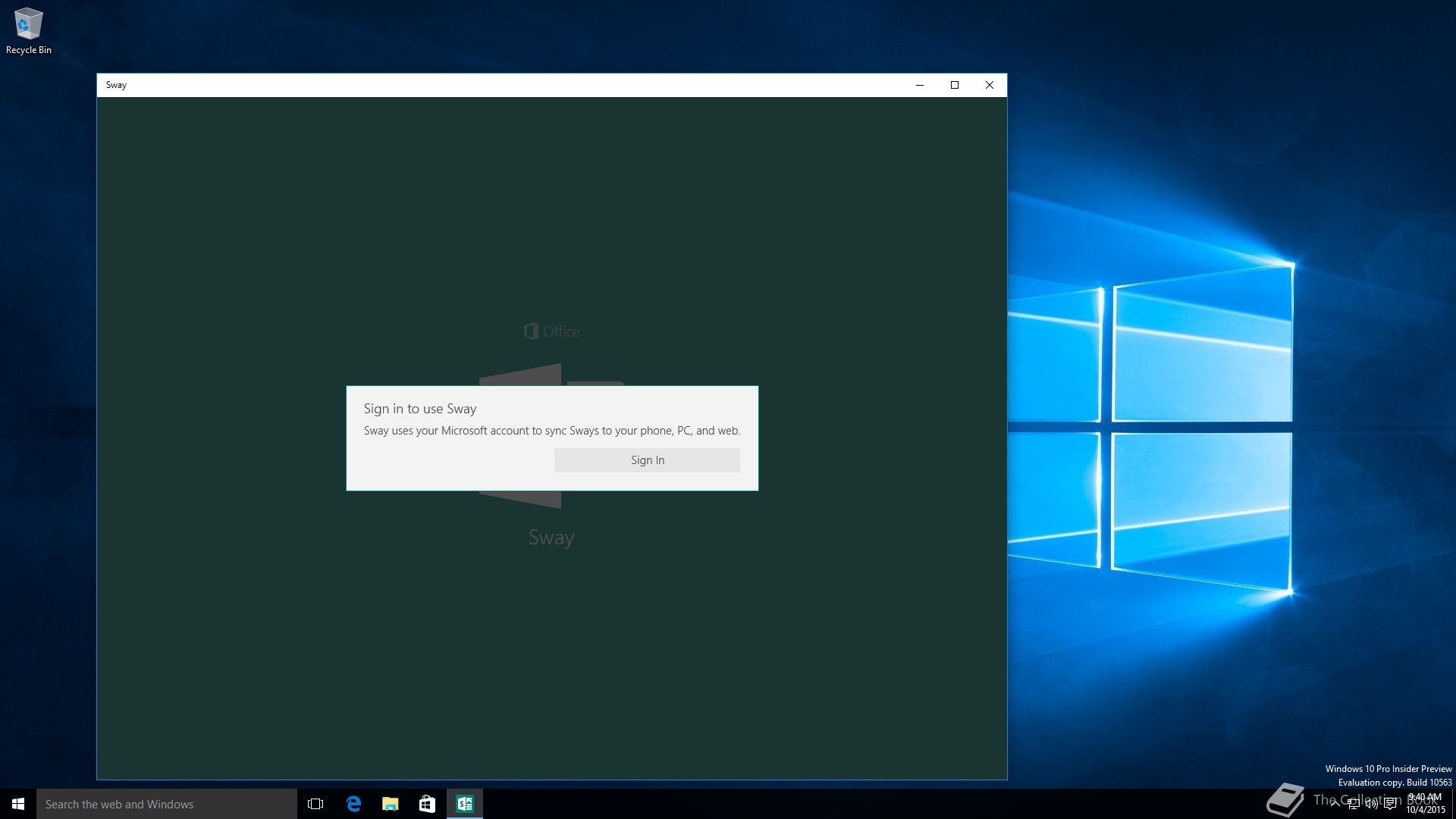Open File Explorer from the taskbar
The width and height of the screenshot is (1456, 819).
point(390,804)
